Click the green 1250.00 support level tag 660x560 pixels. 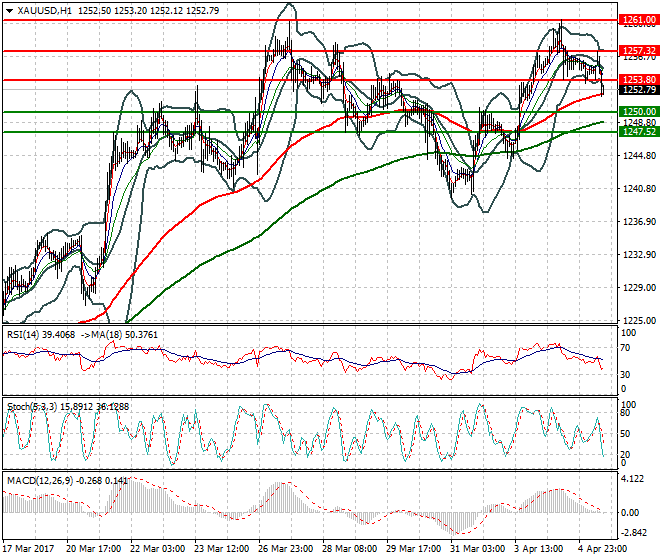(639, 112)
